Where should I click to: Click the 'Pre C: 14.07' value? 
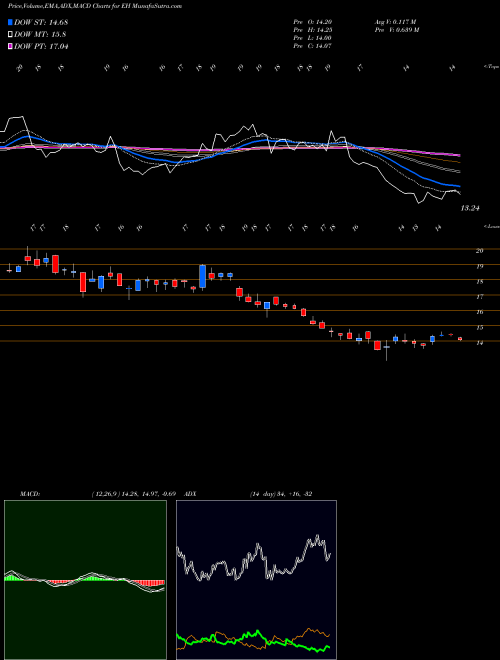tap(314, 46)
